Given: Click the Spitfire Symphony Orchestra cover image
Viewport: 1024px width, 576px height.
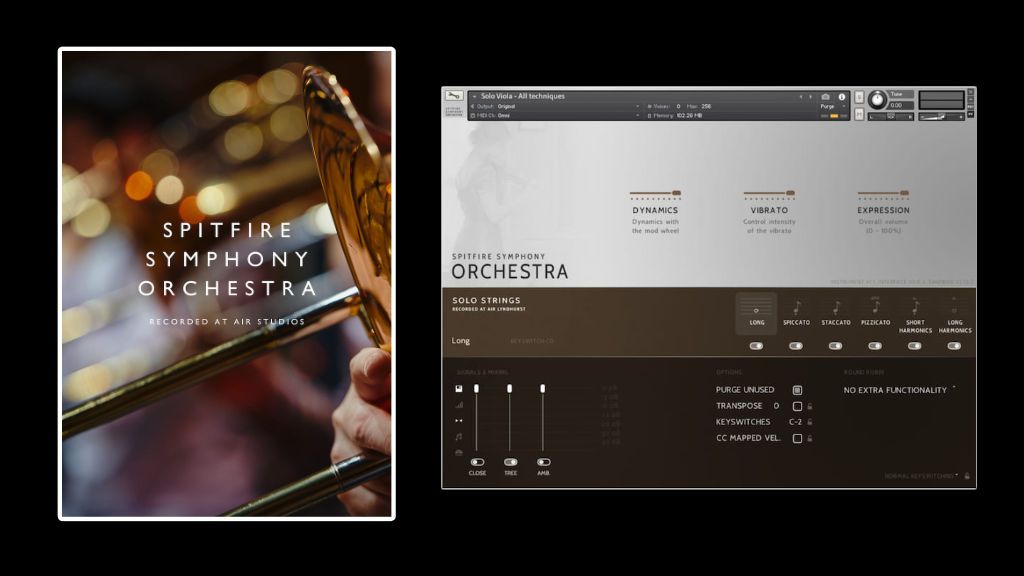Looking at the screenshot, I should tap(227, 284).
